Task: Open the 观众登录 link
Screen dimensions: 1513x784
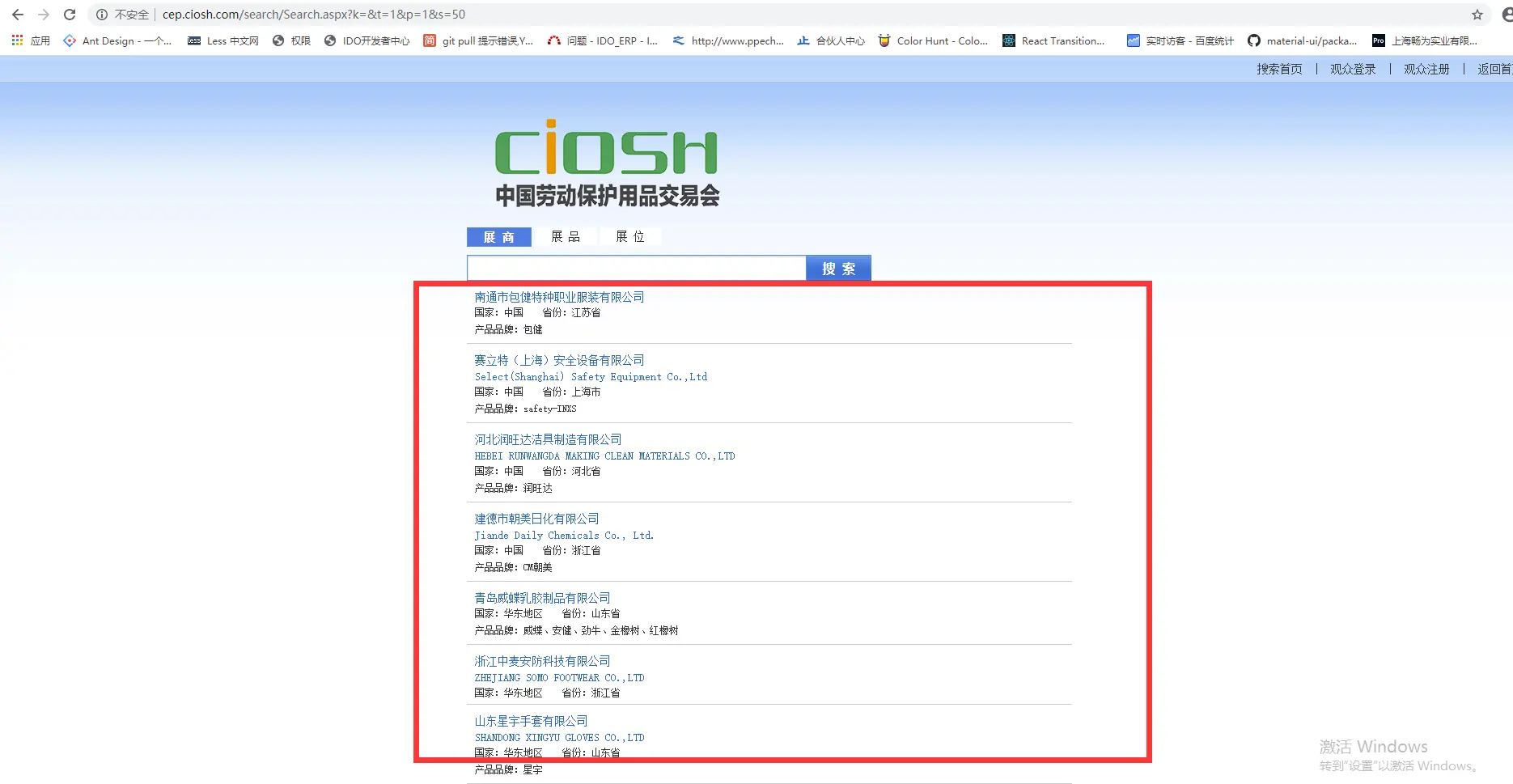Action: coord(1353,69)
